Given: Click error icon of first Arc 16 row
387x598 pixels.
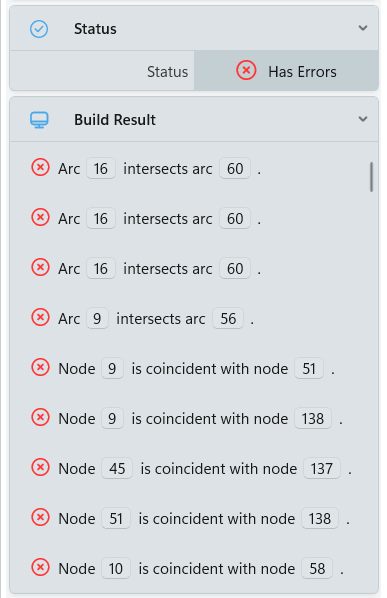Looking at the screenshot, I should coord(40,168).
